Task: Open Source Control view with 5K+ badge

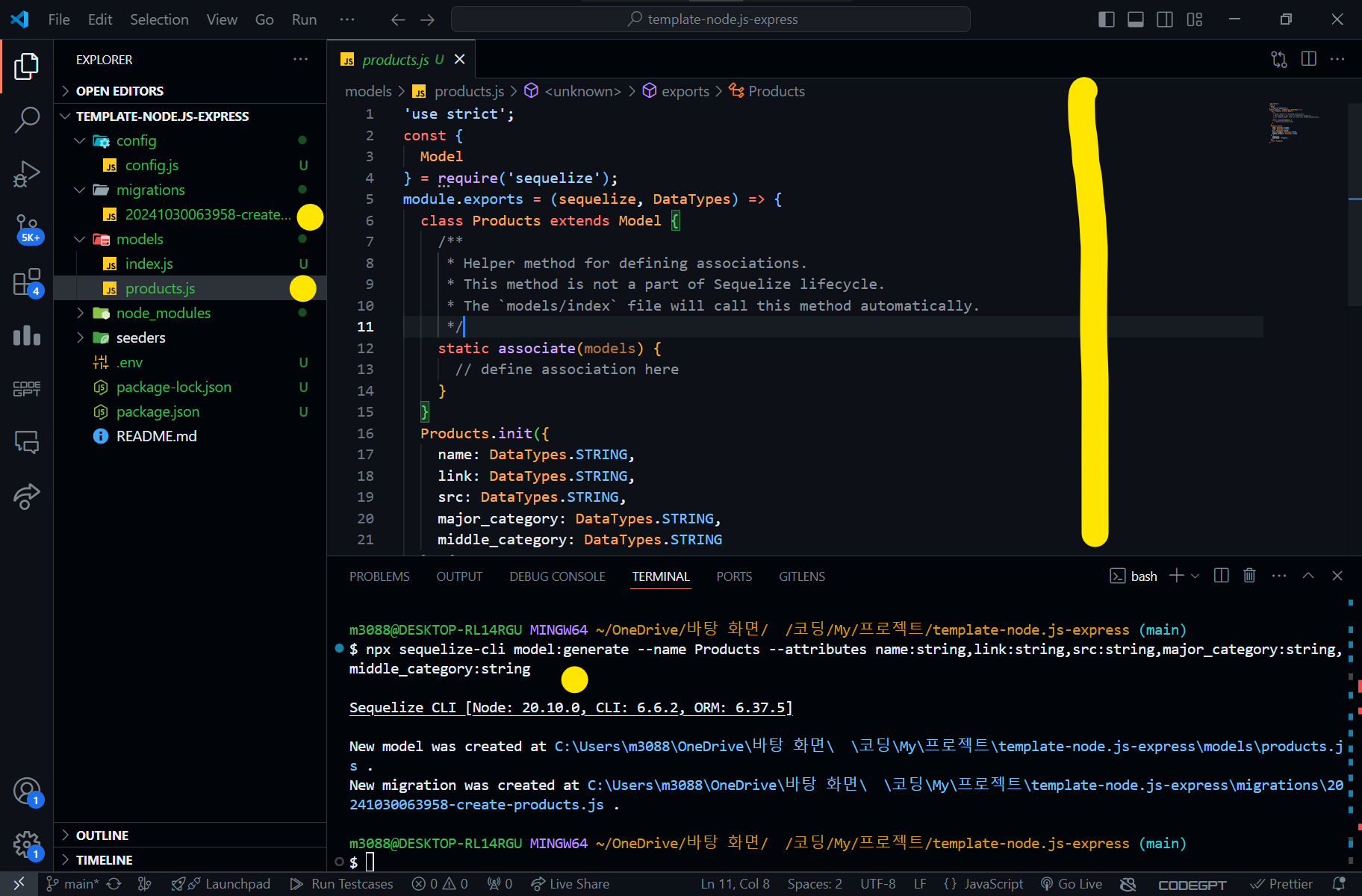Action: (27, 228)
